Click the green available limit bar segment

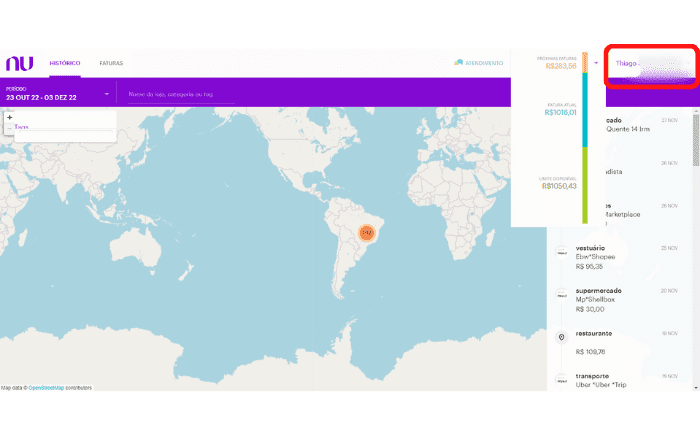[585, 185]
